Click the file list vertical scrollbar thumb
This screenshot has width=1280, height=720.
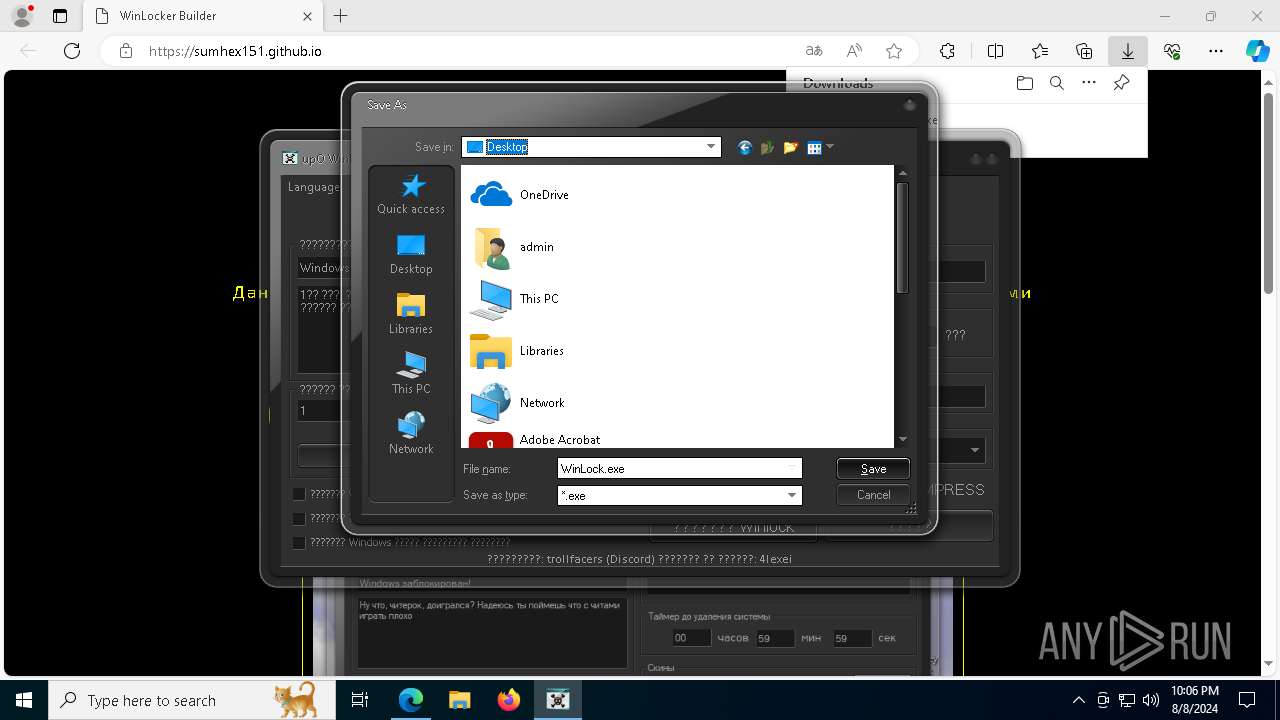click(902, 238)
